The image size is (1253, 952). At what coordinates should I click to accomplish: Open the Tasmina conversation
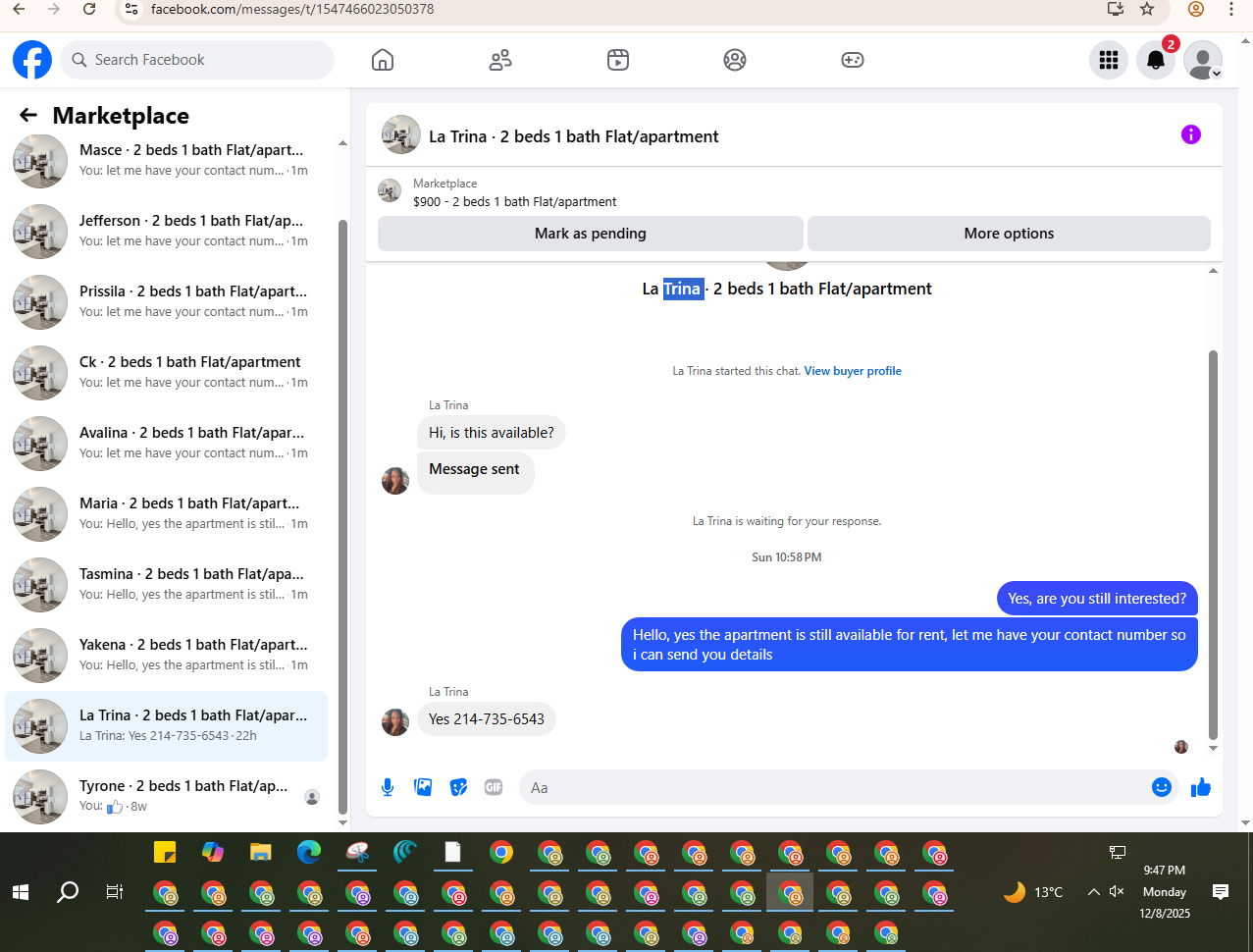pos(167,584)
